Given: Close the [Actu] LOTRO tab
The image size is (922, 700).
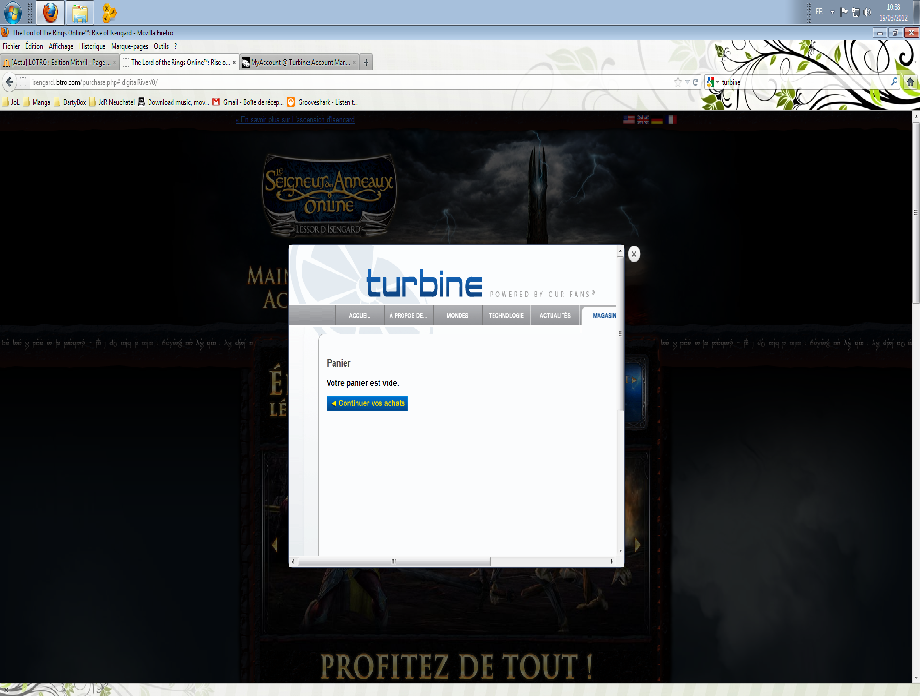Looking at the screenshot, I should coord(114,62).
